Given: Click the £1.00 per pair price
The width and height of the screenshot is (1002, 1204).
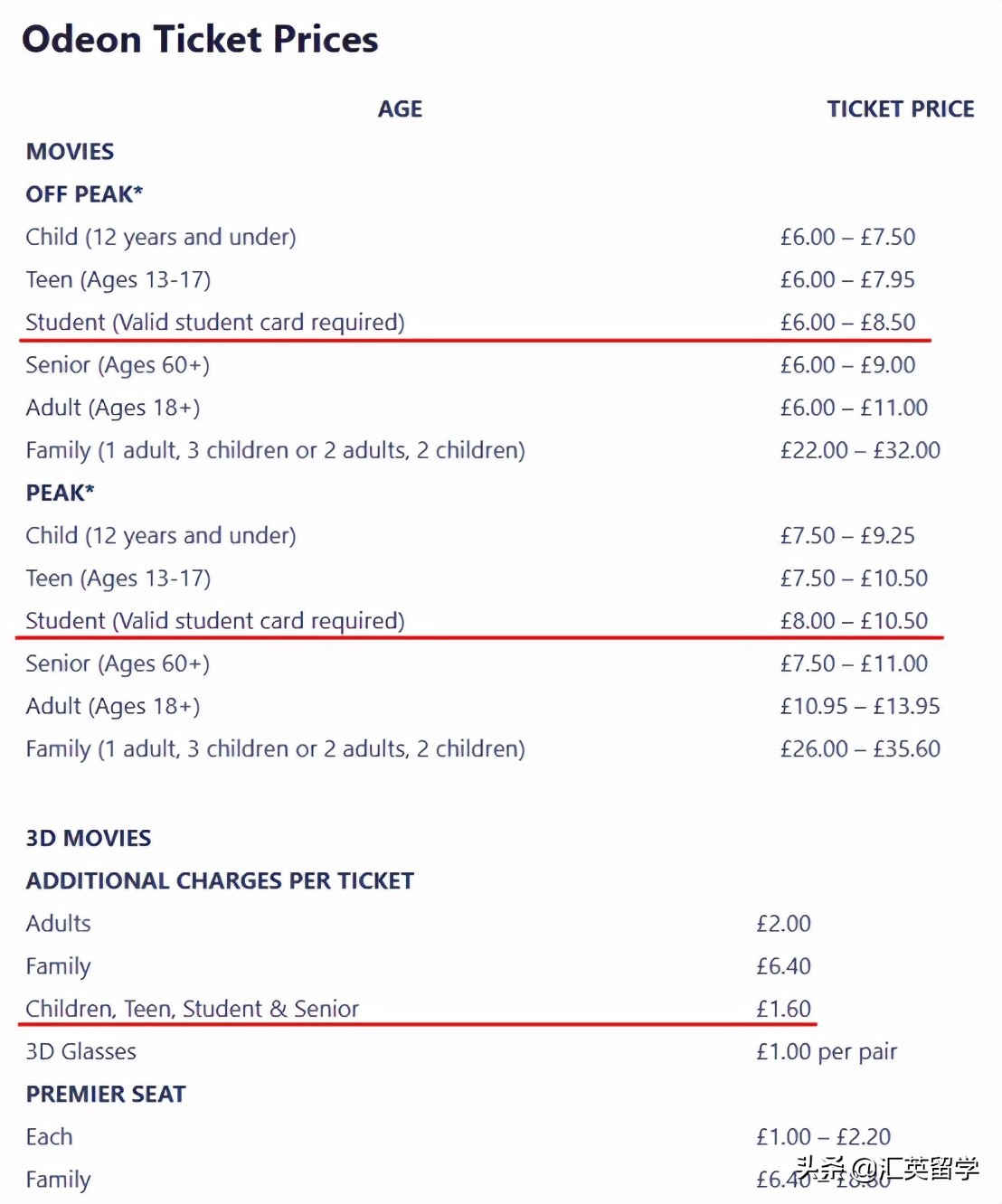Looking at the screenshot, I should 827,1051.
